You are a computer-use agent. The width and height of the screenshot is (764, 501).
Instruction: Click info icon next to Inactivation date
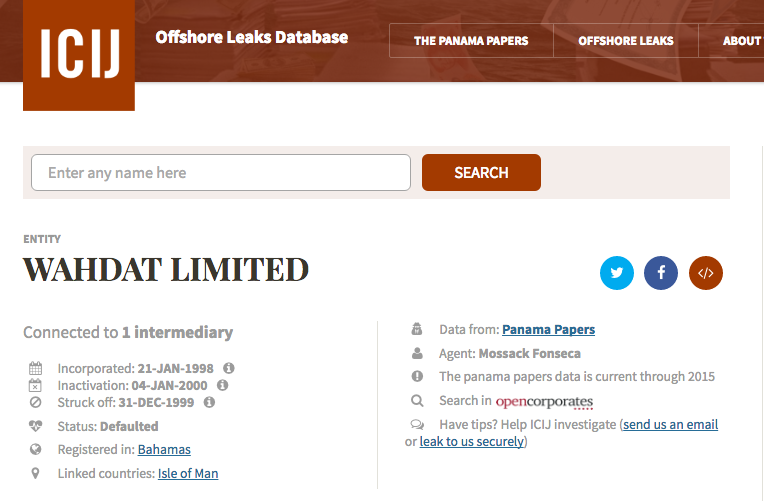(222, 385)
